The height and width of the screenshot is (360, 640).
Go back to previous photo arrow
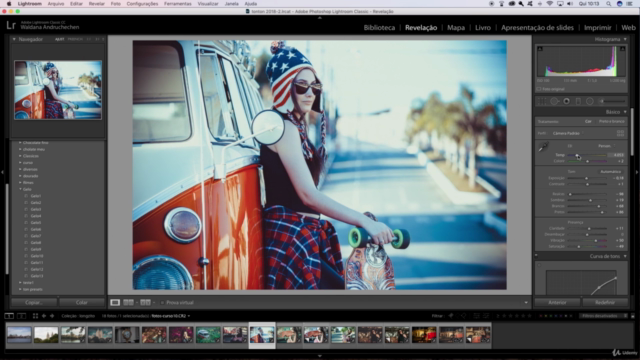pos(44,316)
